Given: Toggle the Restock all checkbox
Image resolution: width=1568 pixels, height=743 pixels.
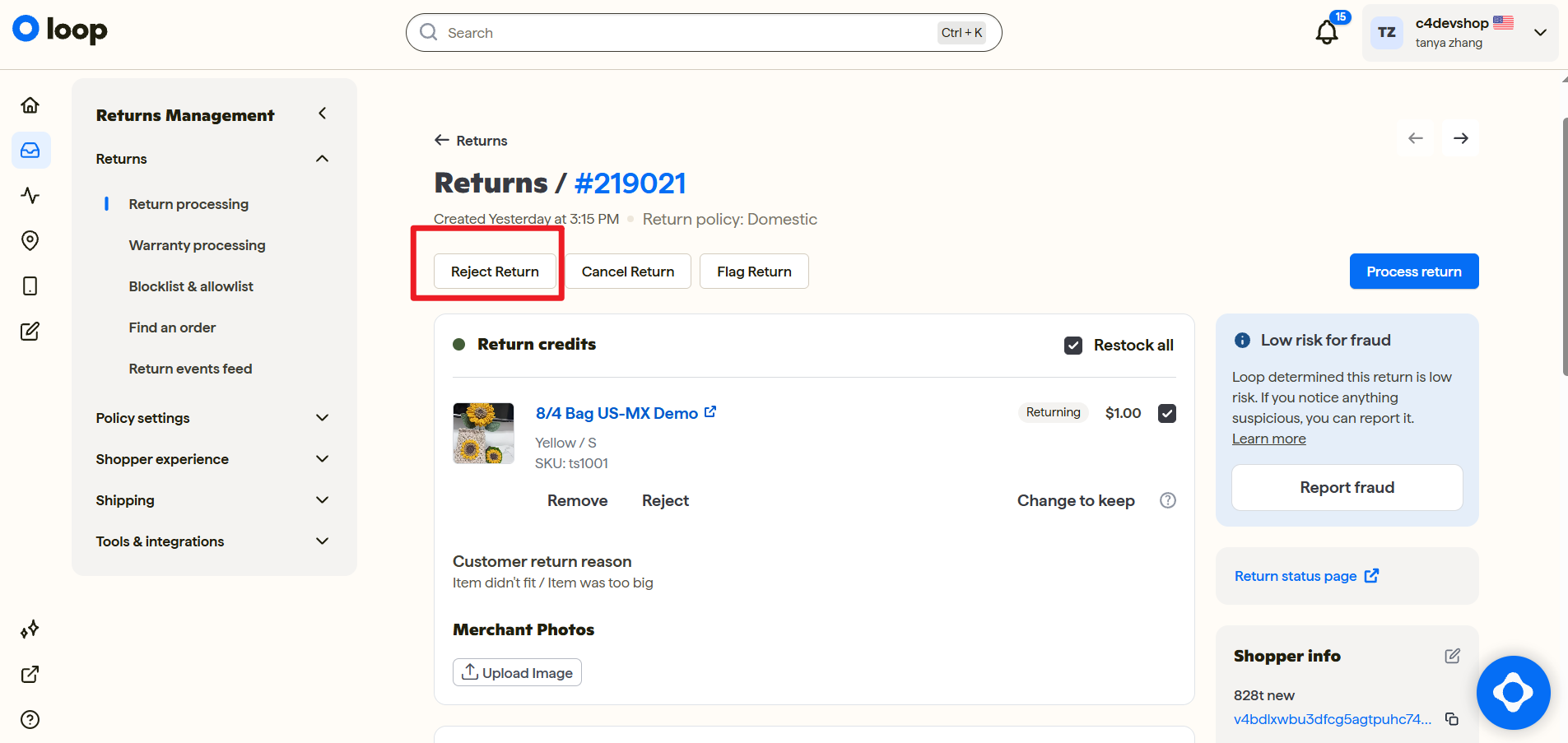Looking at the screenshot, I should click(1073, 346).
